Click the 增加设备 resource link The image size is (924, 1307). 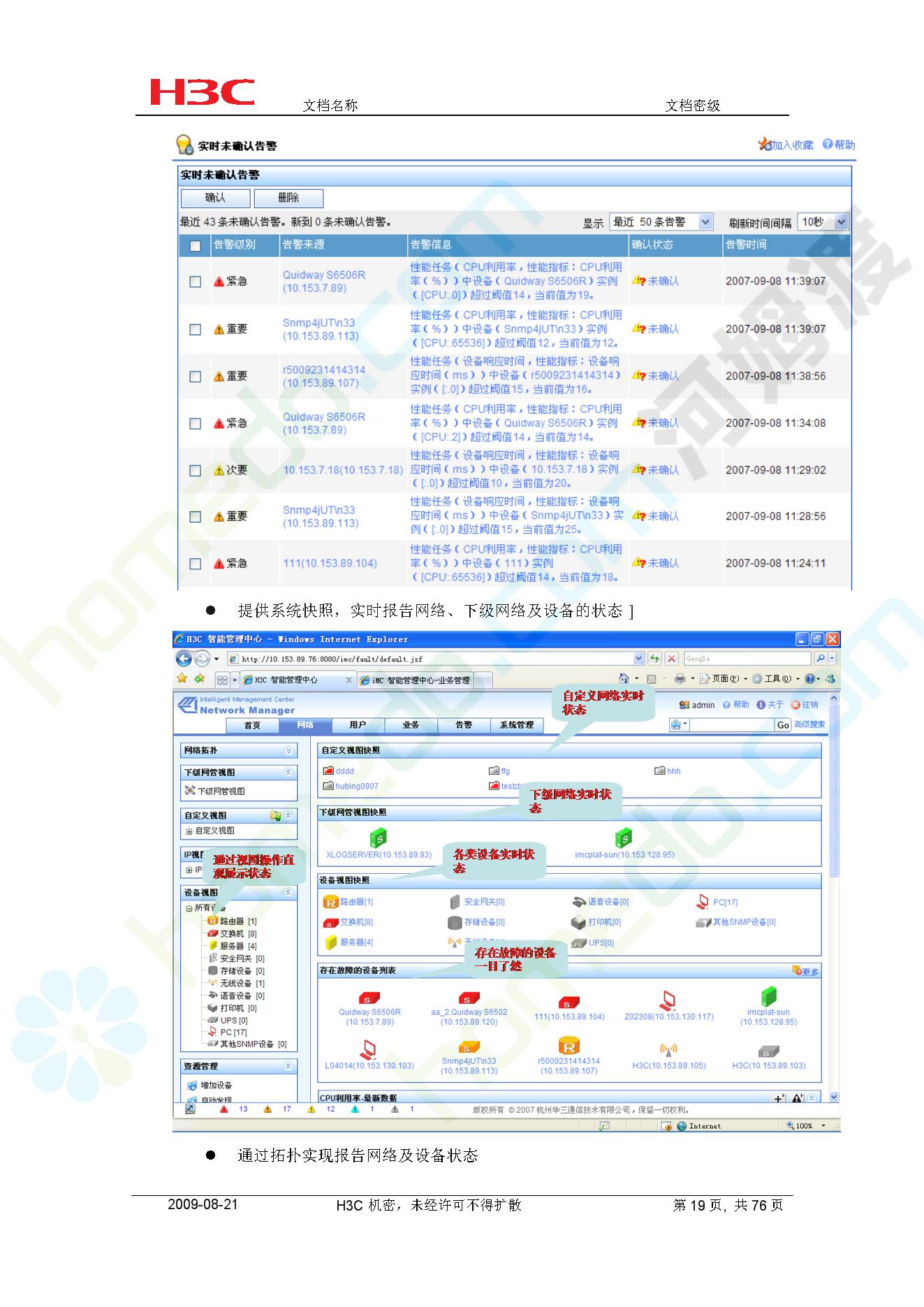(x=210, y=1086)
